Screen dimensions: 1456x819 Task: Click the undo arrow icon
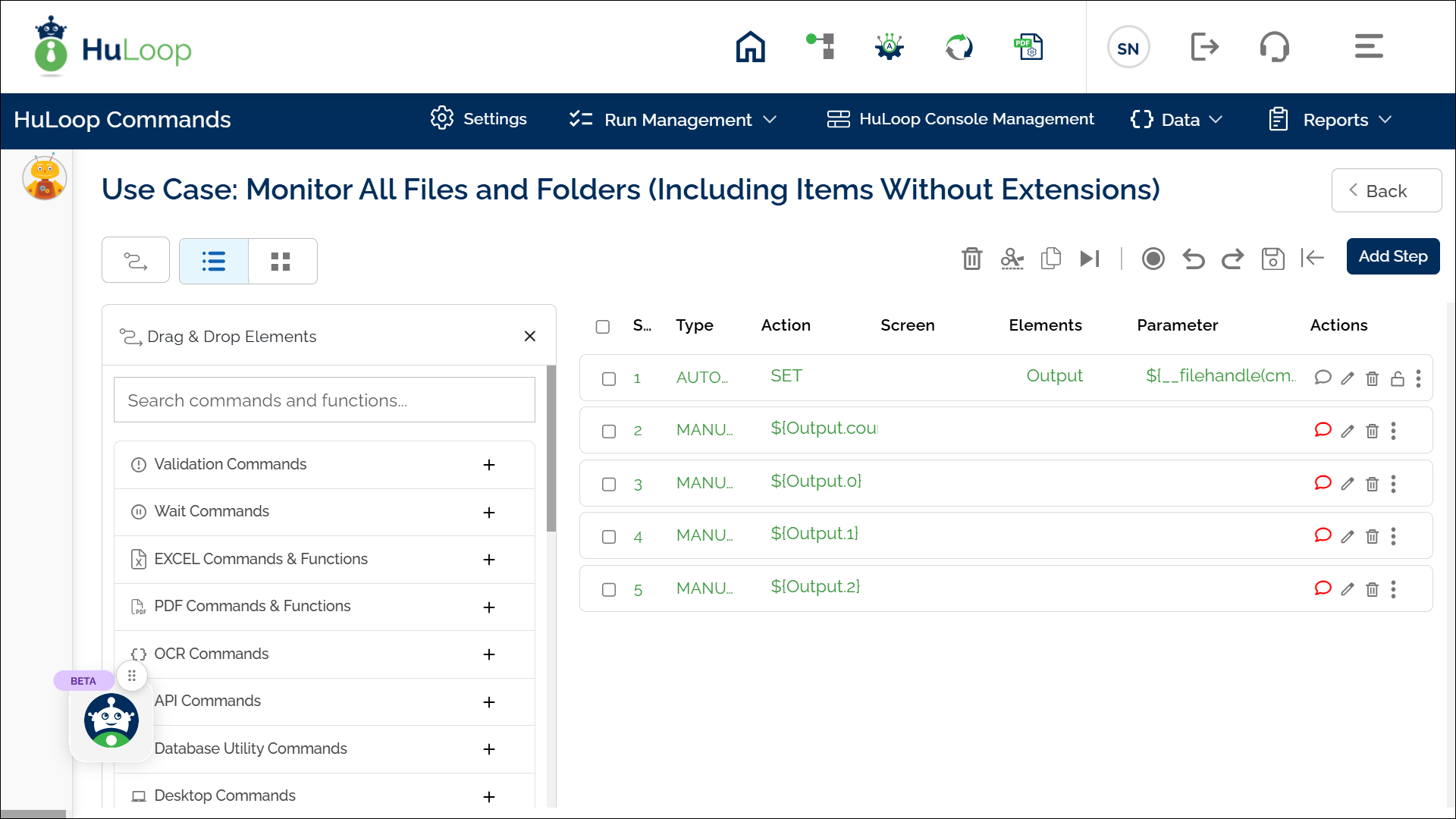(1193, 259)
